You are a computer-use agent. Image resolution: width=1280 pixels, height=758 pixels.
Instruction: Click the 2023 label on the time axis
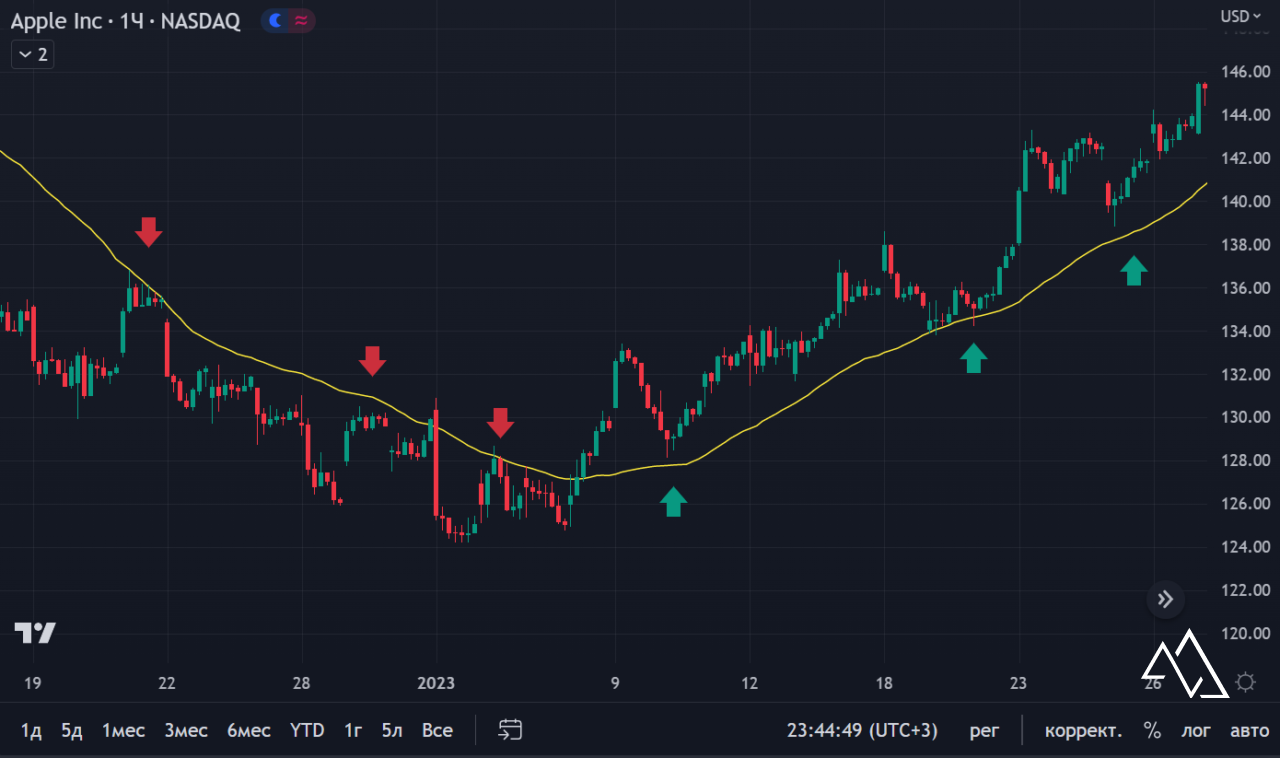click(x=436, y=684)
